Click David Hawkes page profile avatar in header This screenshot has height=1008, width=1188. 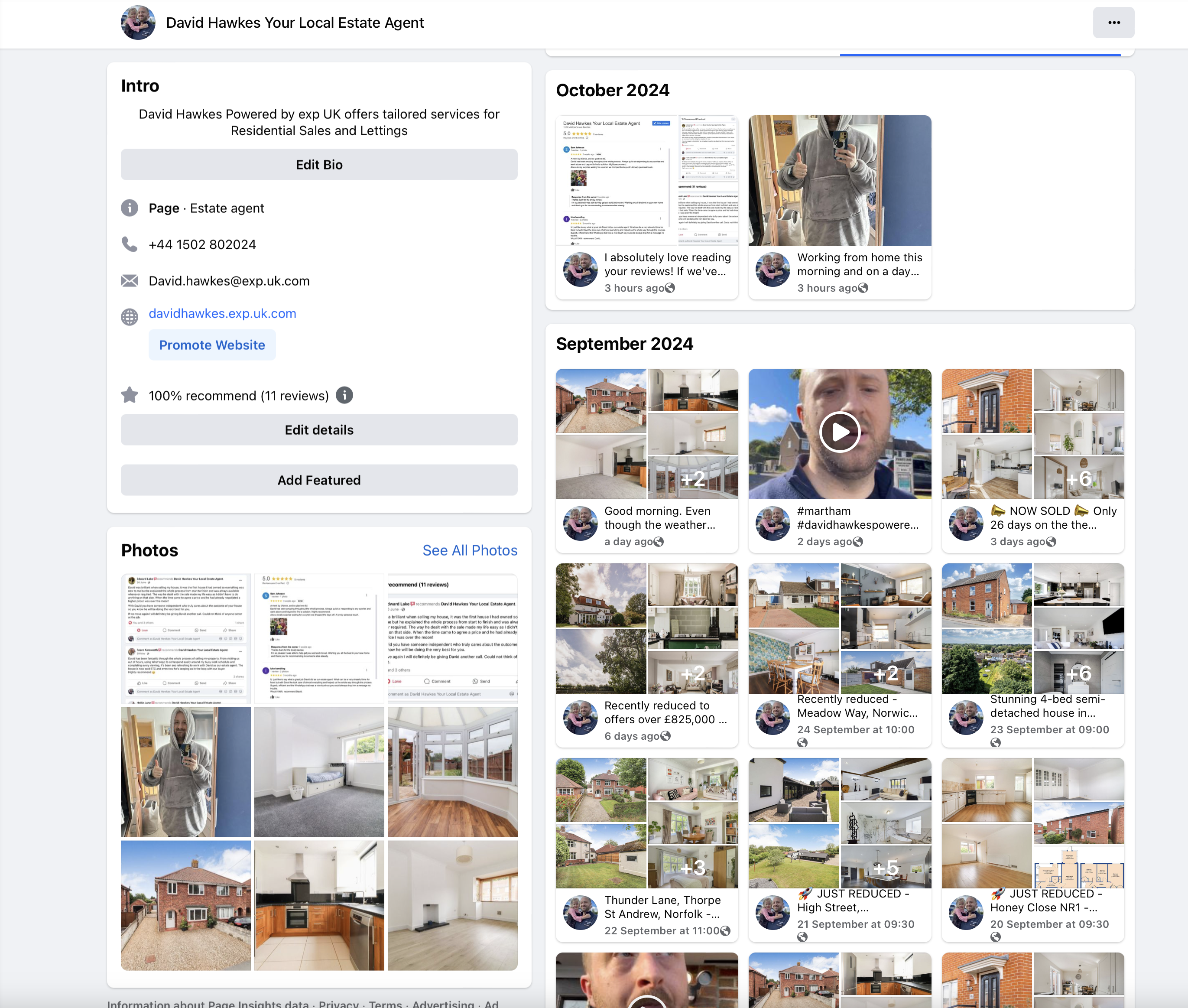pos(138,23)
